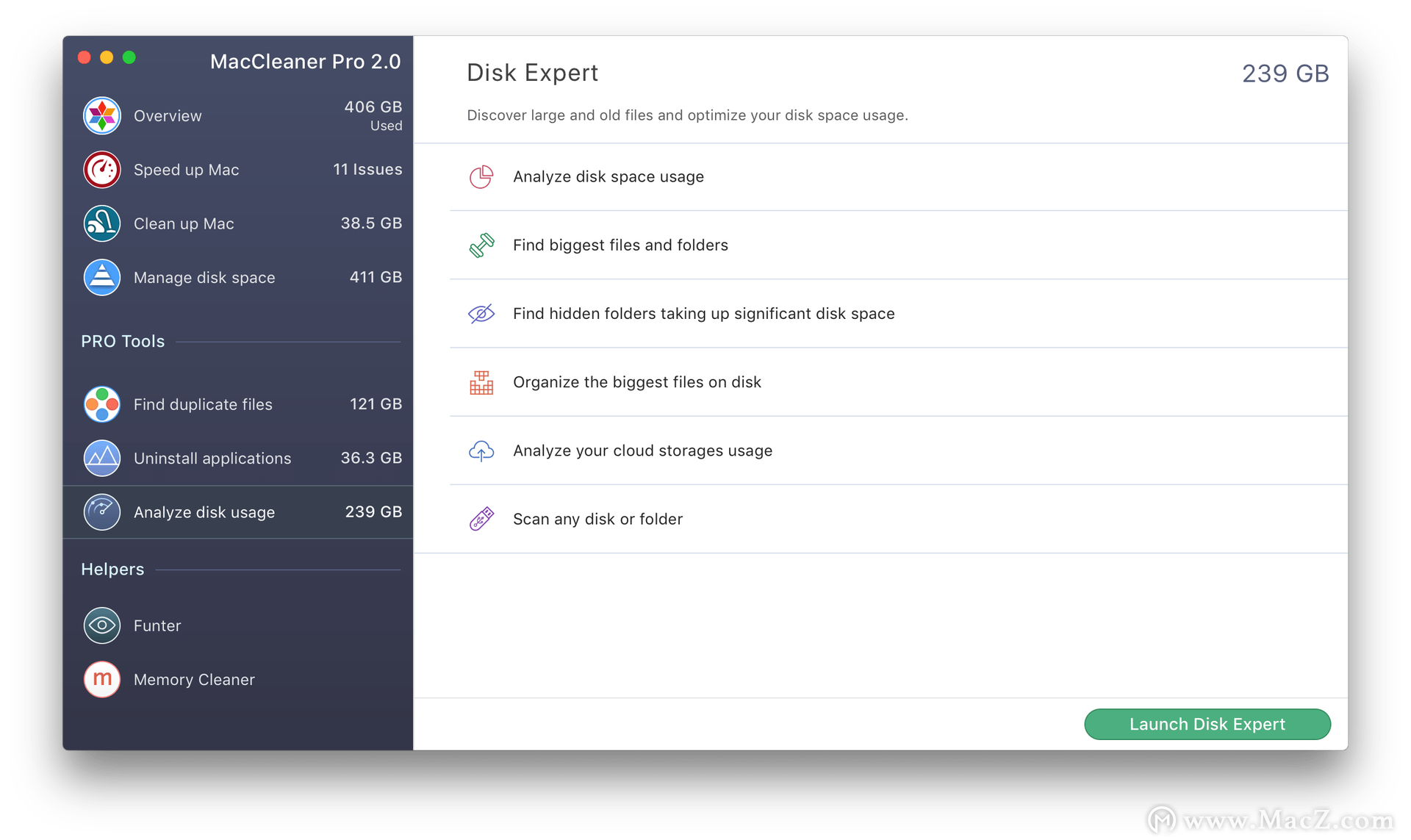Click the Overview sidebar icon
The height and width of the screenshot is (840, 1411).
click(x=102, y=114)
